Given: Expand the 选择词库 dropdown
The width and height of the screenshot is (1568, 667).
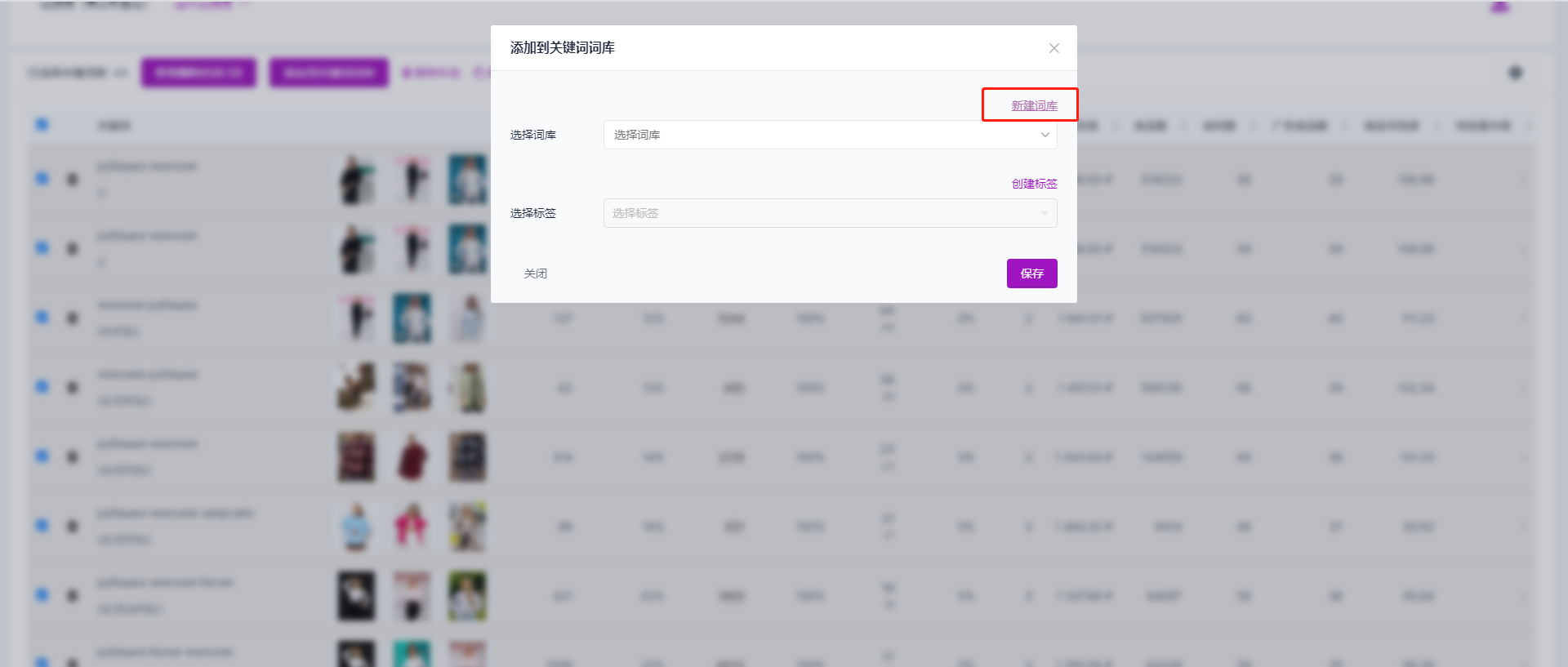Looking at the screenshot, I should (830, 135).
